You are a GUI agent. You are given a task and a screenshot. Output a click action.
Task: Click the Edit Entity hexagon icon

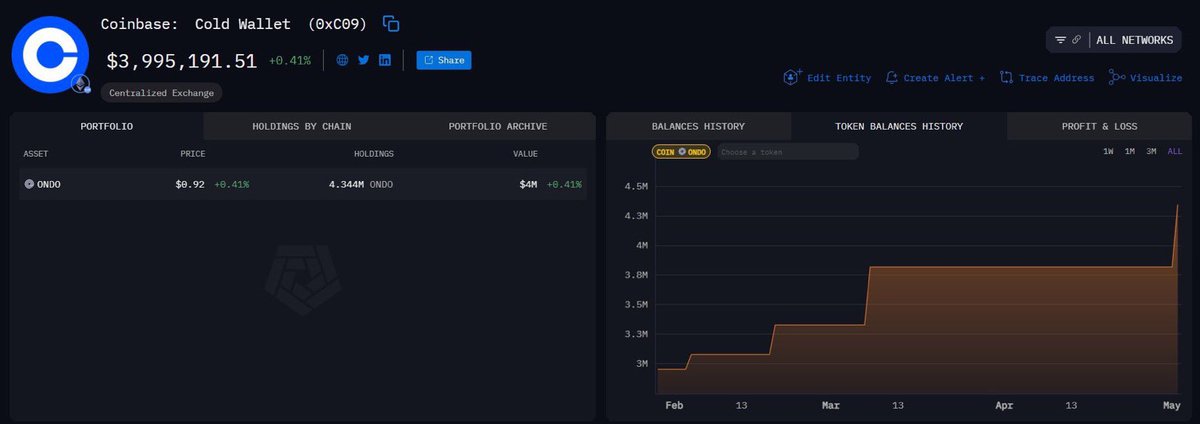(x=793, y=77)
